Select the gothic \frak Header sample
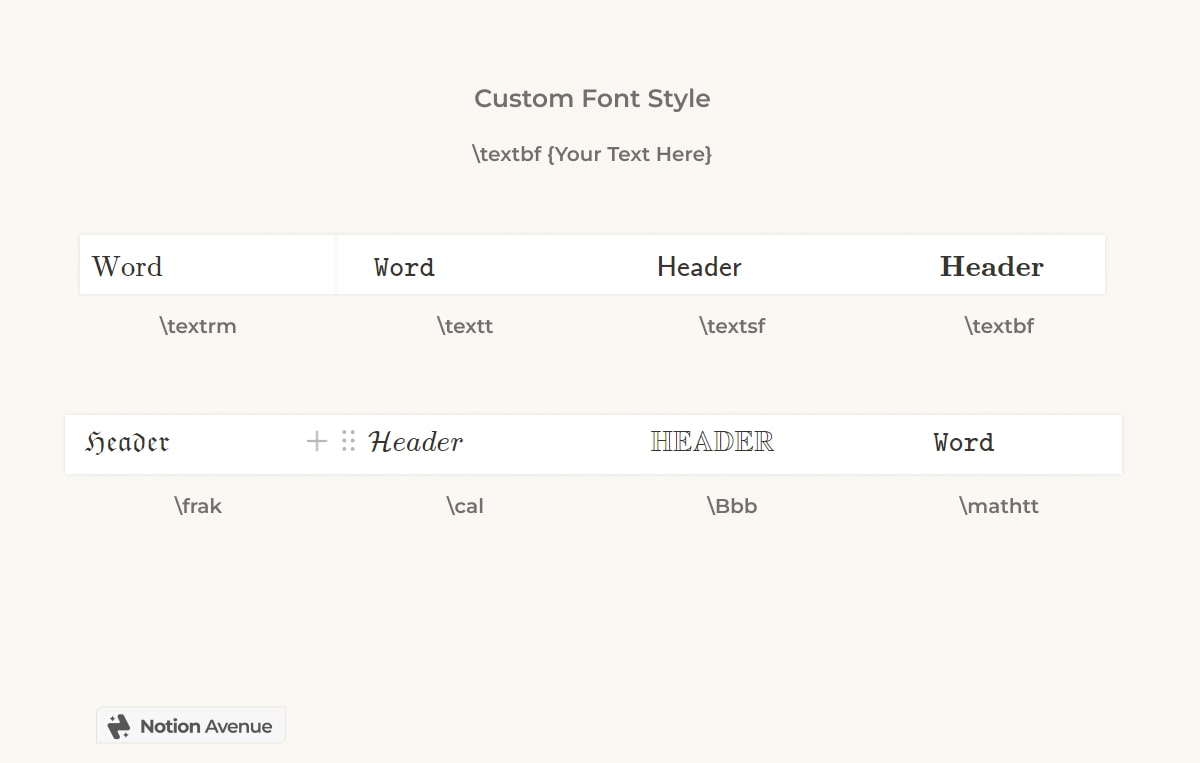This screenshot has height=763, width=1200. (129, 441)
